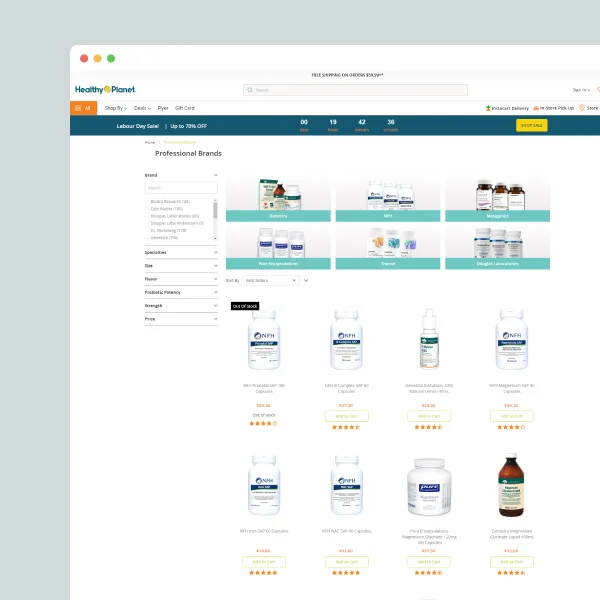Add NFH NAC SAP to cart
The image size is (600, 600).
click(347, 562)
